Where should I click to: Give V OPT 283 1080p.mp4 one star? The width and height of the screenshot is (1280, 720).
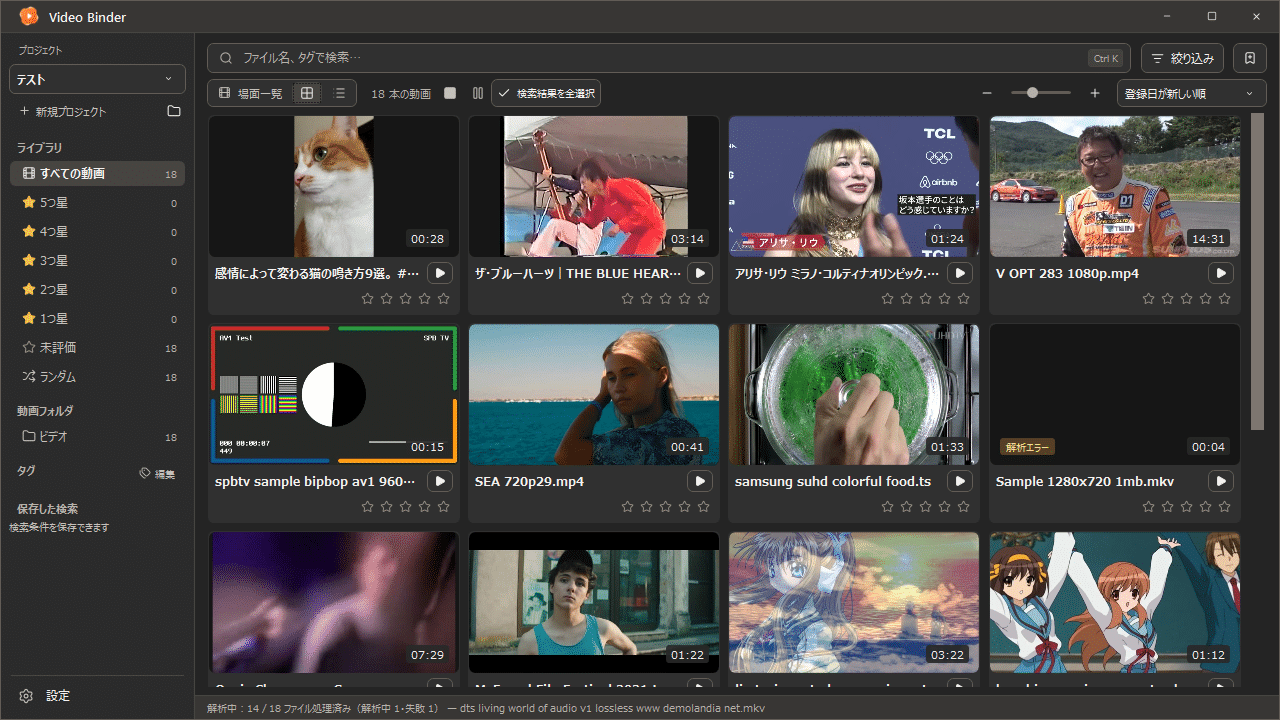tap(1149, 299)
